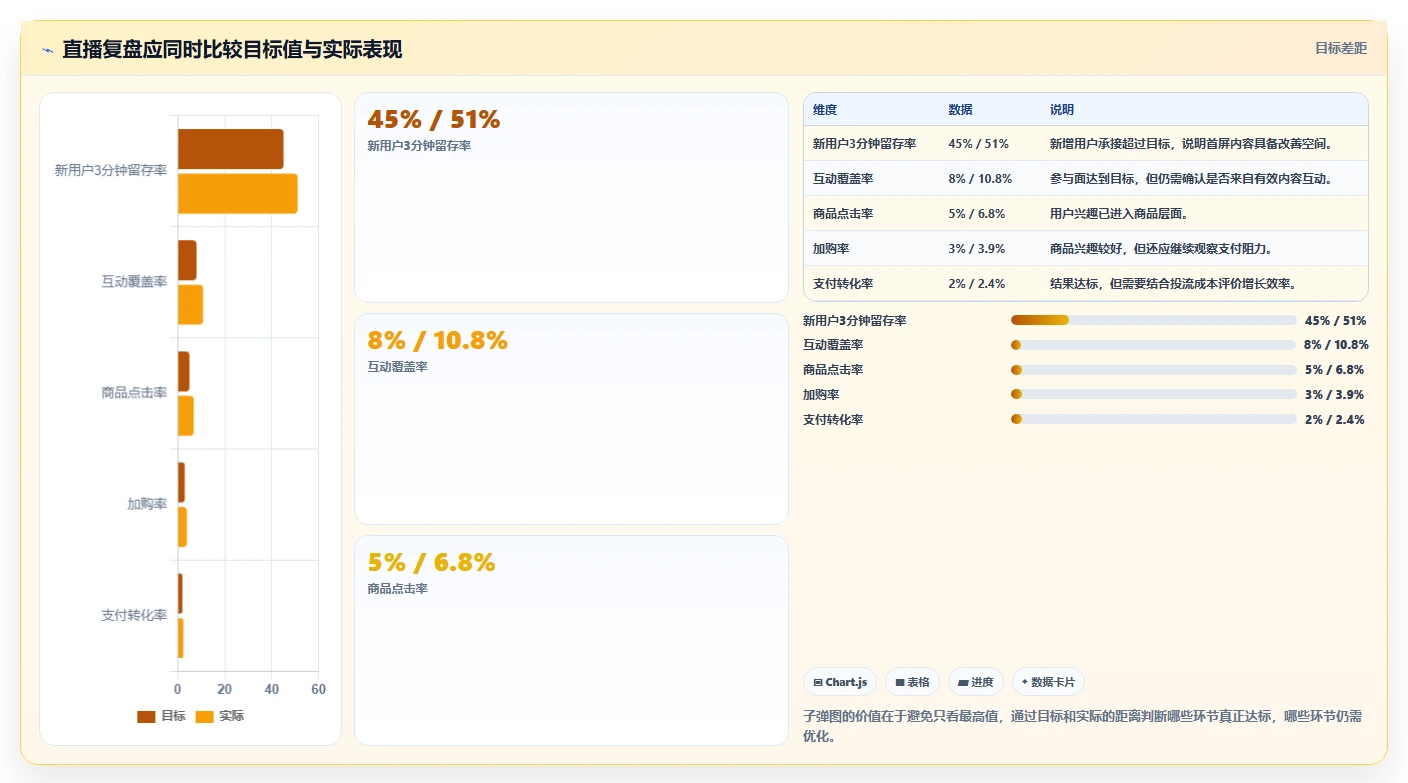Select the 数据卡片 chip
1408x783 pixels.
click(x=1048, y=682)
